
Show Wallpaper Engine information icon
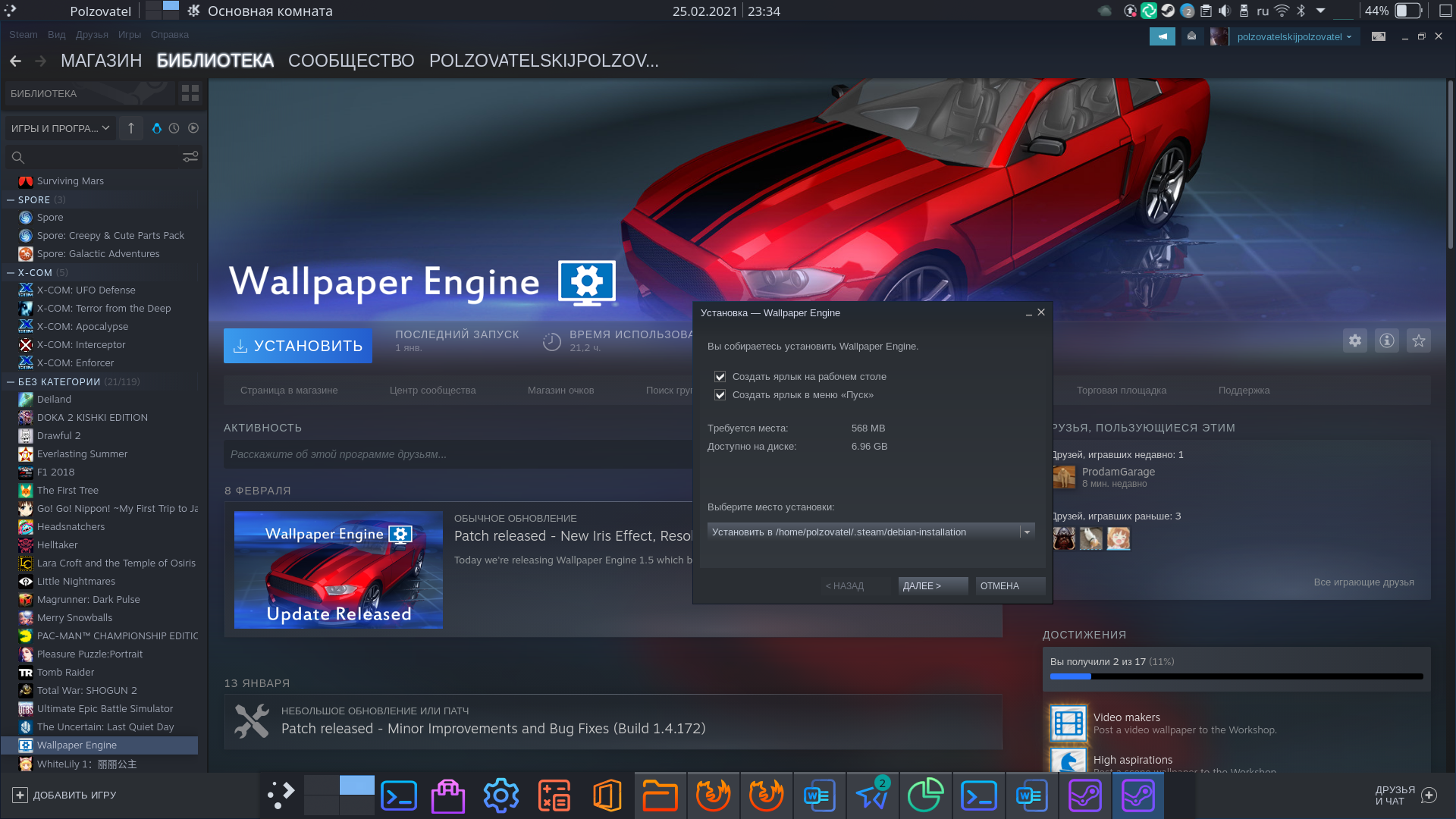pos(1387,340)
